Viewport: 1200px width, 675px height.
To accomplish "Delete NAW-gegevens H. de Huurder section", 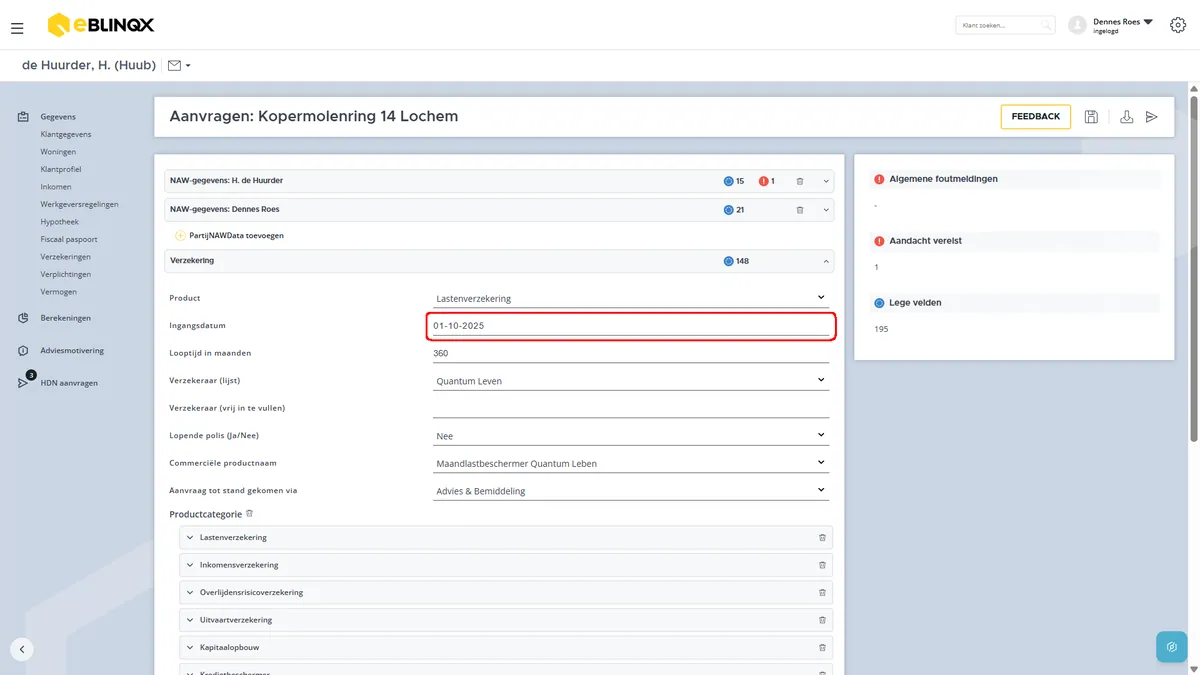I will 799,181.
